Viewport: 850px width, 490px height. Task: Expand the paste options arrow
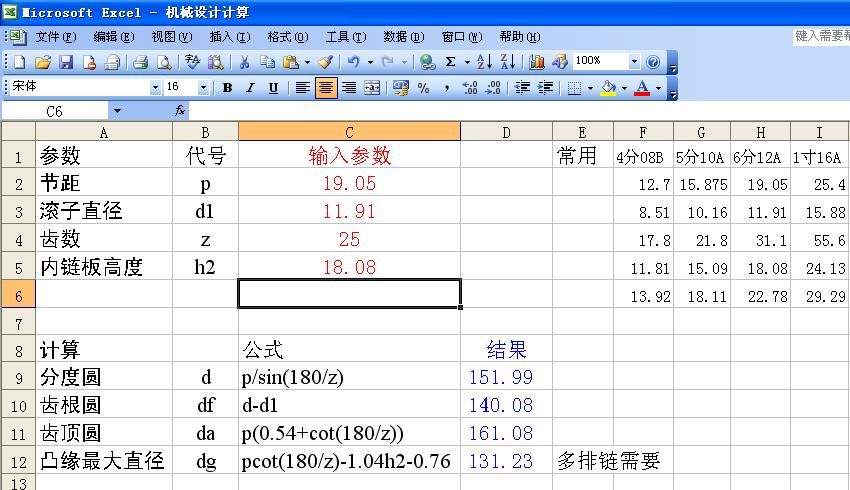tap(307, 62)
